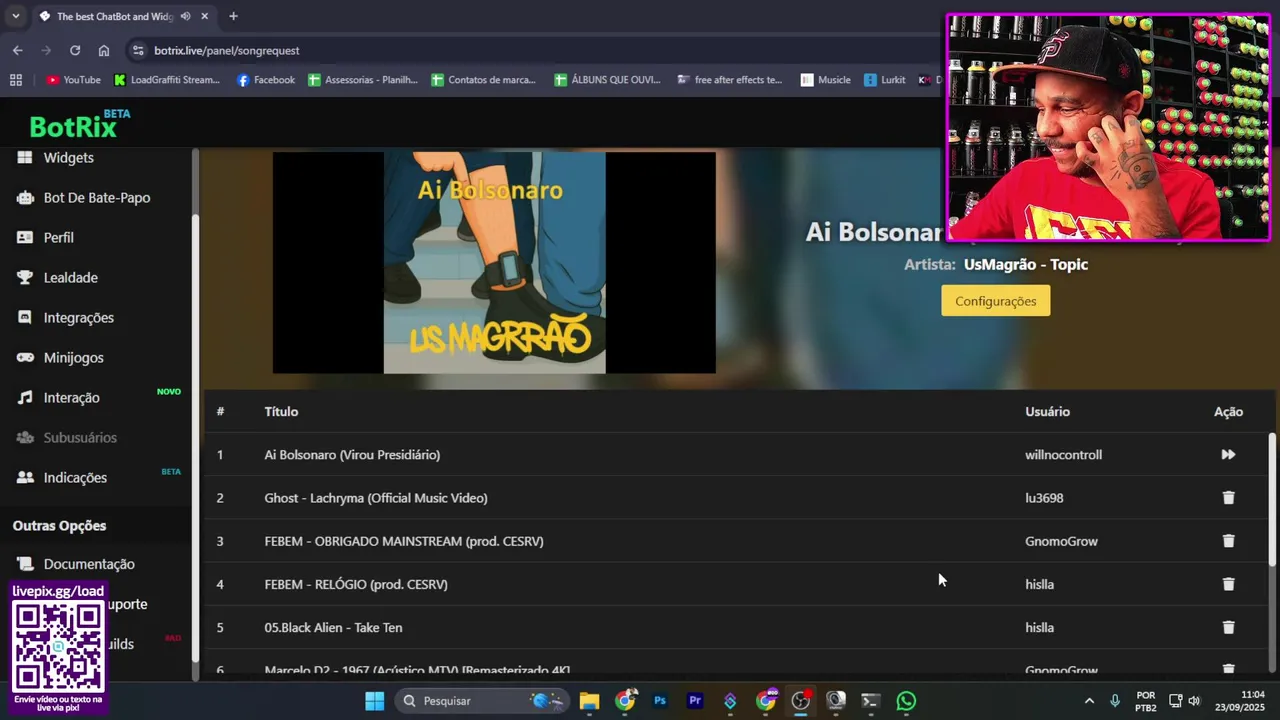The height and width of the screenshot is (720, 1280).
Task: Click the gamepad icon beside Minijogos
Action: coord(24,358)
